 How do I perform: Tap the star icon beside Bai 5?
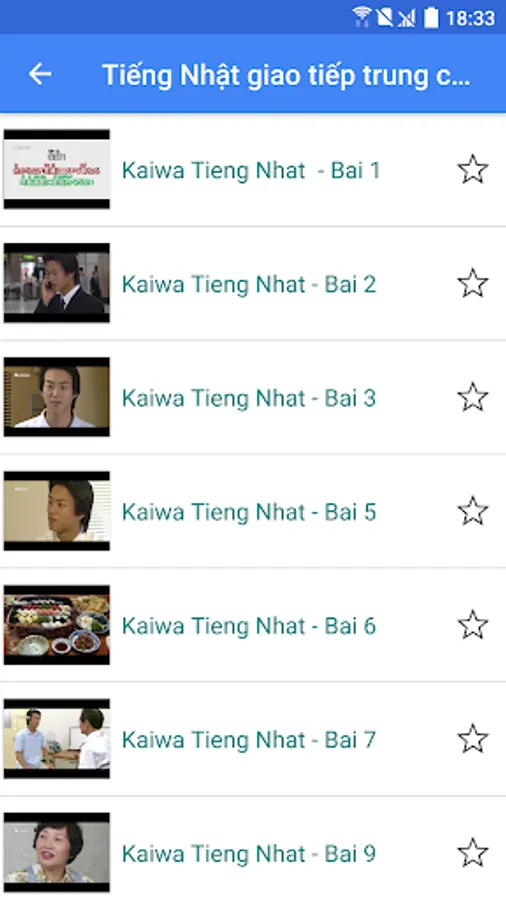point(473,511)
